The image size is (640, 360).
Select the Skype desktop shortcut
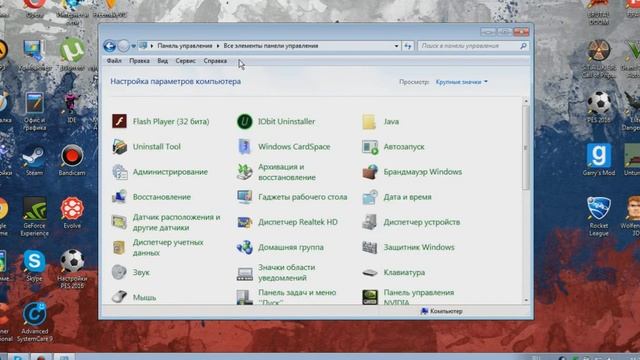point(34,266)
